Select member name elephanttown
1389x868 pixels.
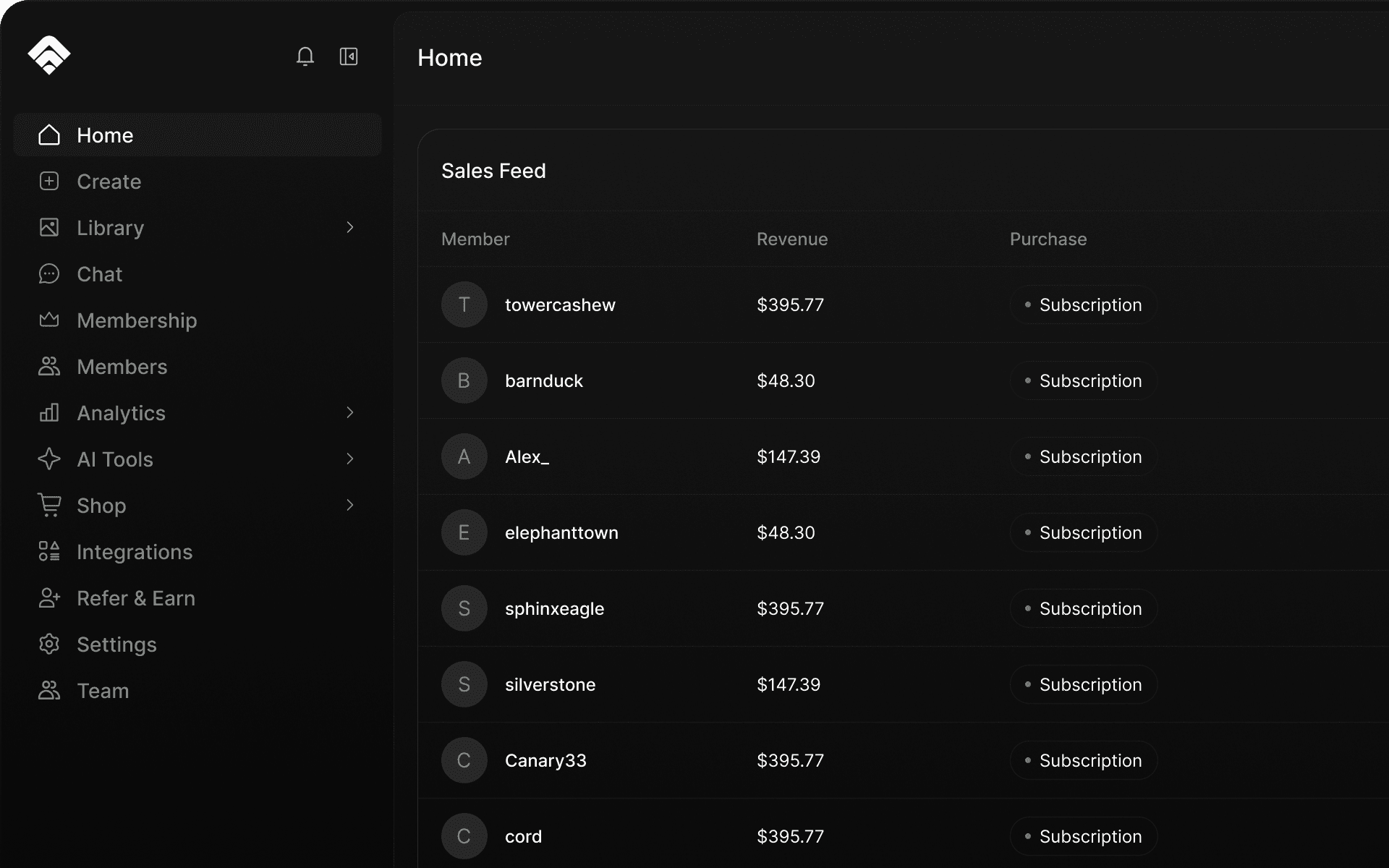tap(561, 532)
